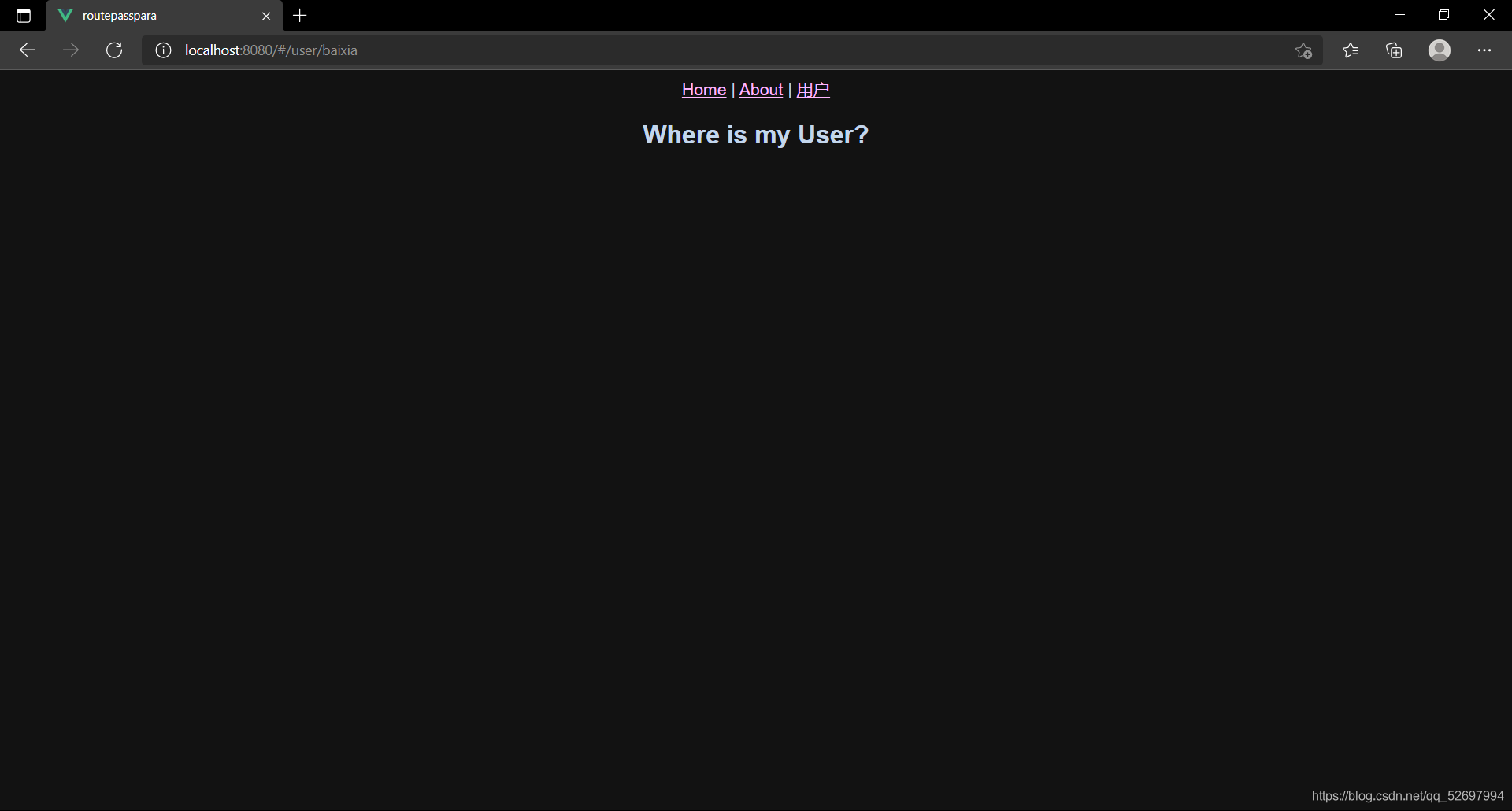View site information icon in address bar
This screenshot has height=811, width=1512.
(x=163, y=50)
